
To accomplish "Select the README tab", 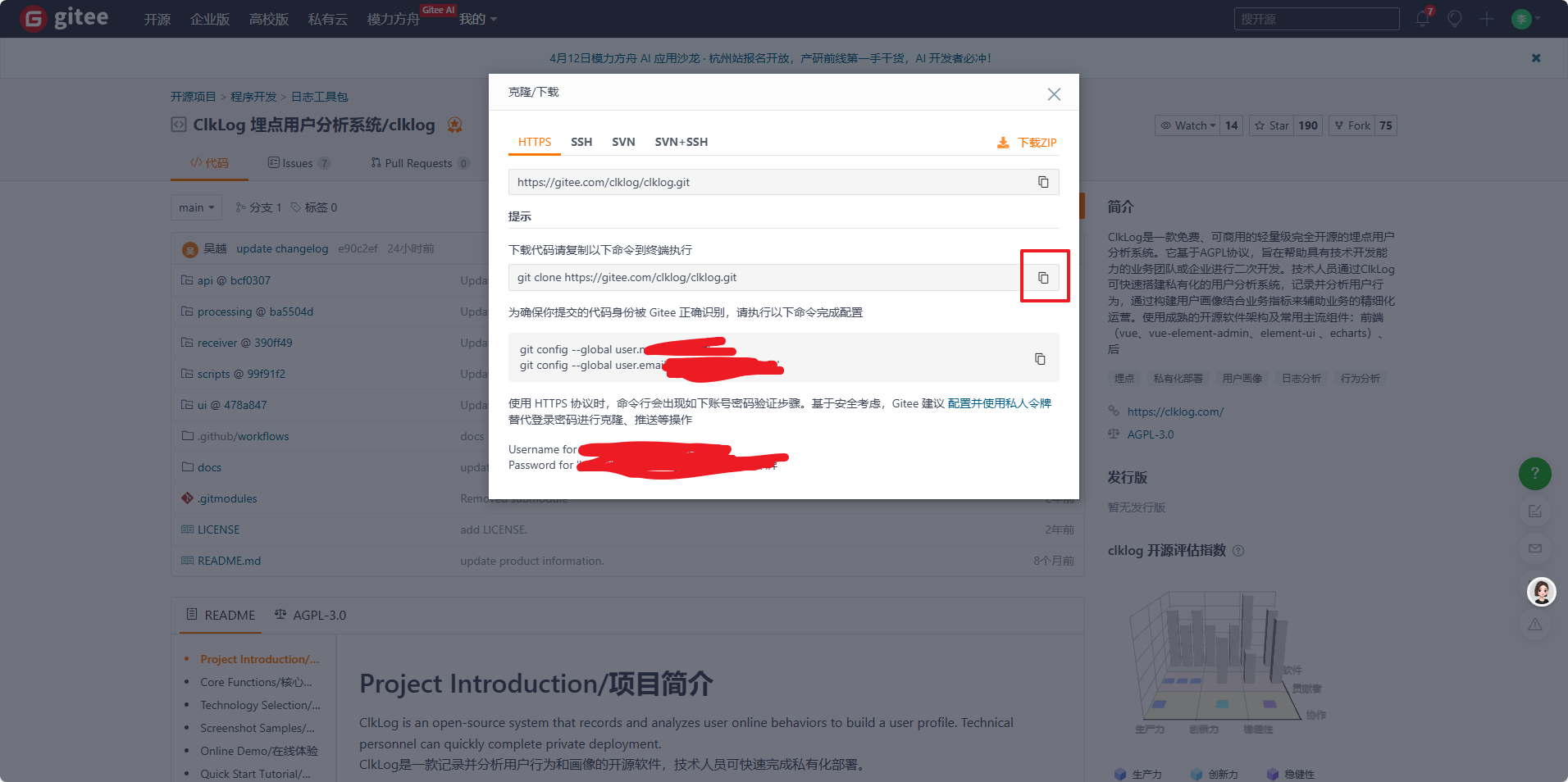I will [221, 615].
